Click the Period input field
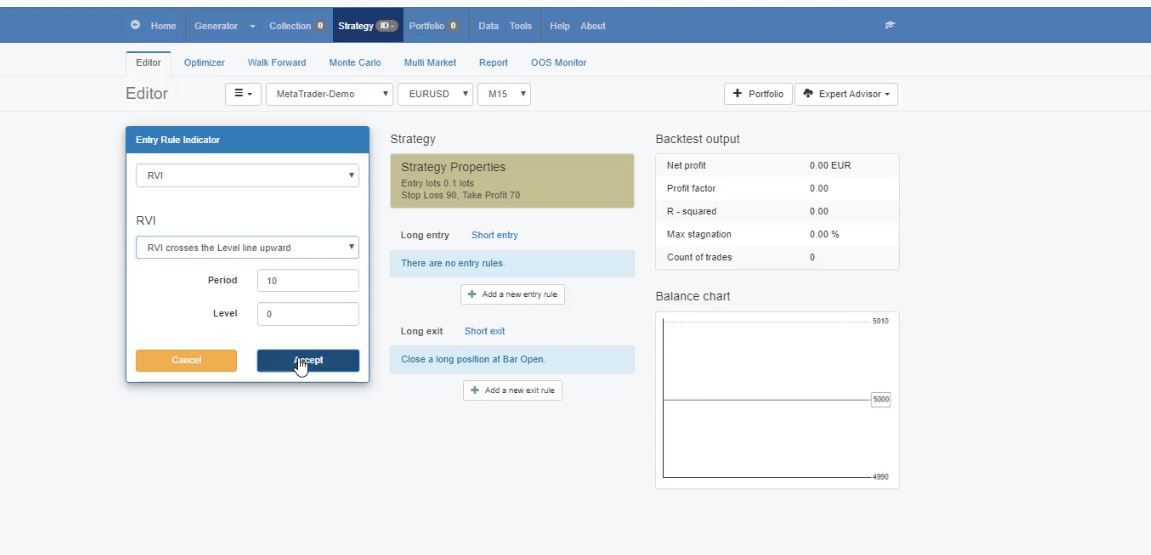The image size is (1151, 555). click(307, 281)
